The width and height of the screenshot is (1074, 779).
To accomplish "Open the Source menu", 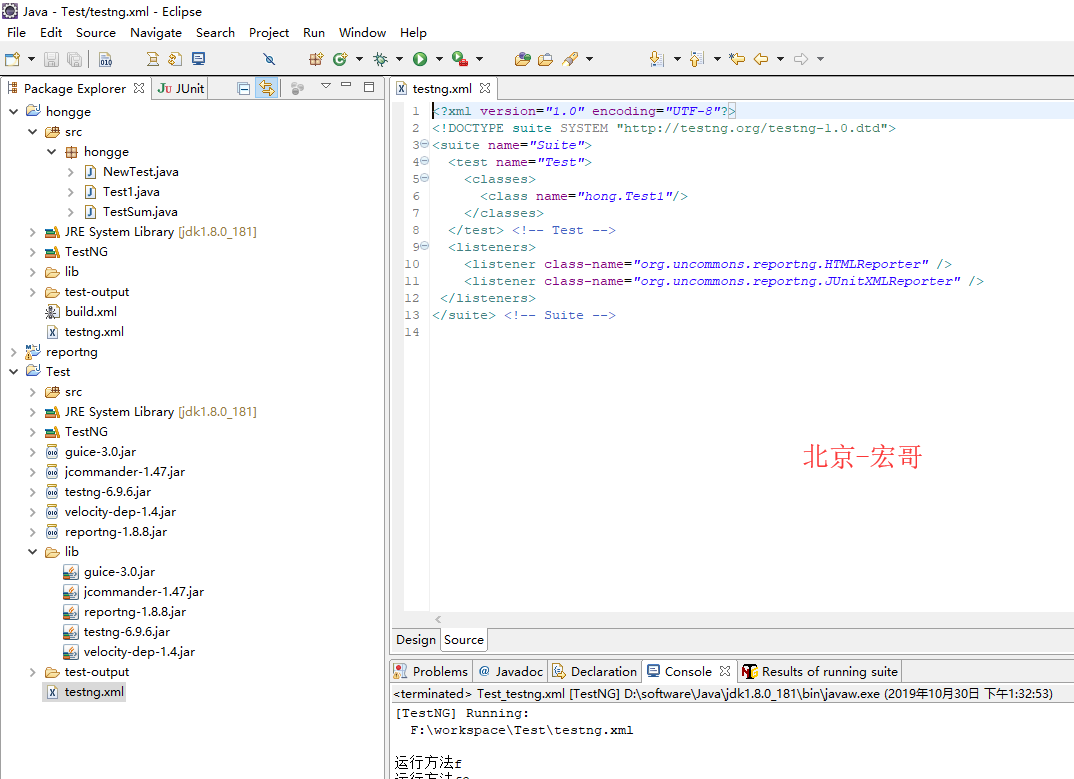I will pyautogui.click(x=96, y=32).
